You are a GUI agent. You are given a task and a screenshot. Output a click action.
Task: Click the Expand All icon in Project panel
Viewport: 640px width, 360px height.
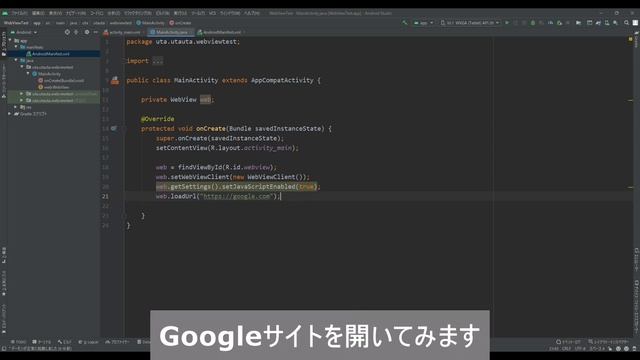click(76, 32)
